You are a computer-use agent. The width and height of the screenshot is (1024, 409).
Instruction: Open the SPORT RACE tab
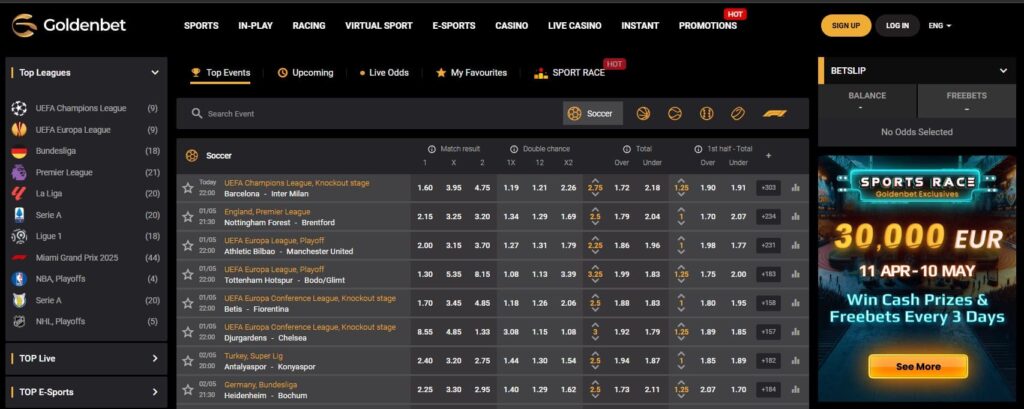click(x=569, y=73)
